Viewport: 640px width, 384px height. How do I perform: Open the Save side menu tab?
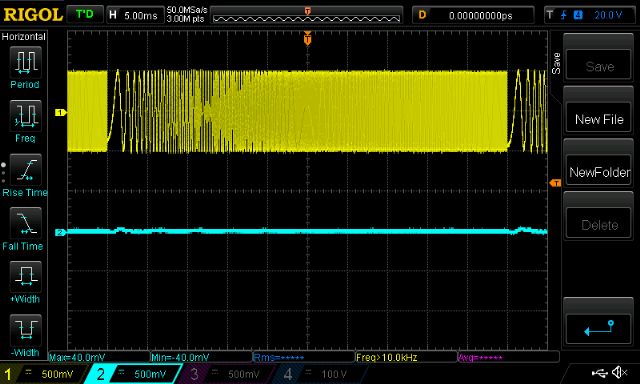(x=556, y=63)
